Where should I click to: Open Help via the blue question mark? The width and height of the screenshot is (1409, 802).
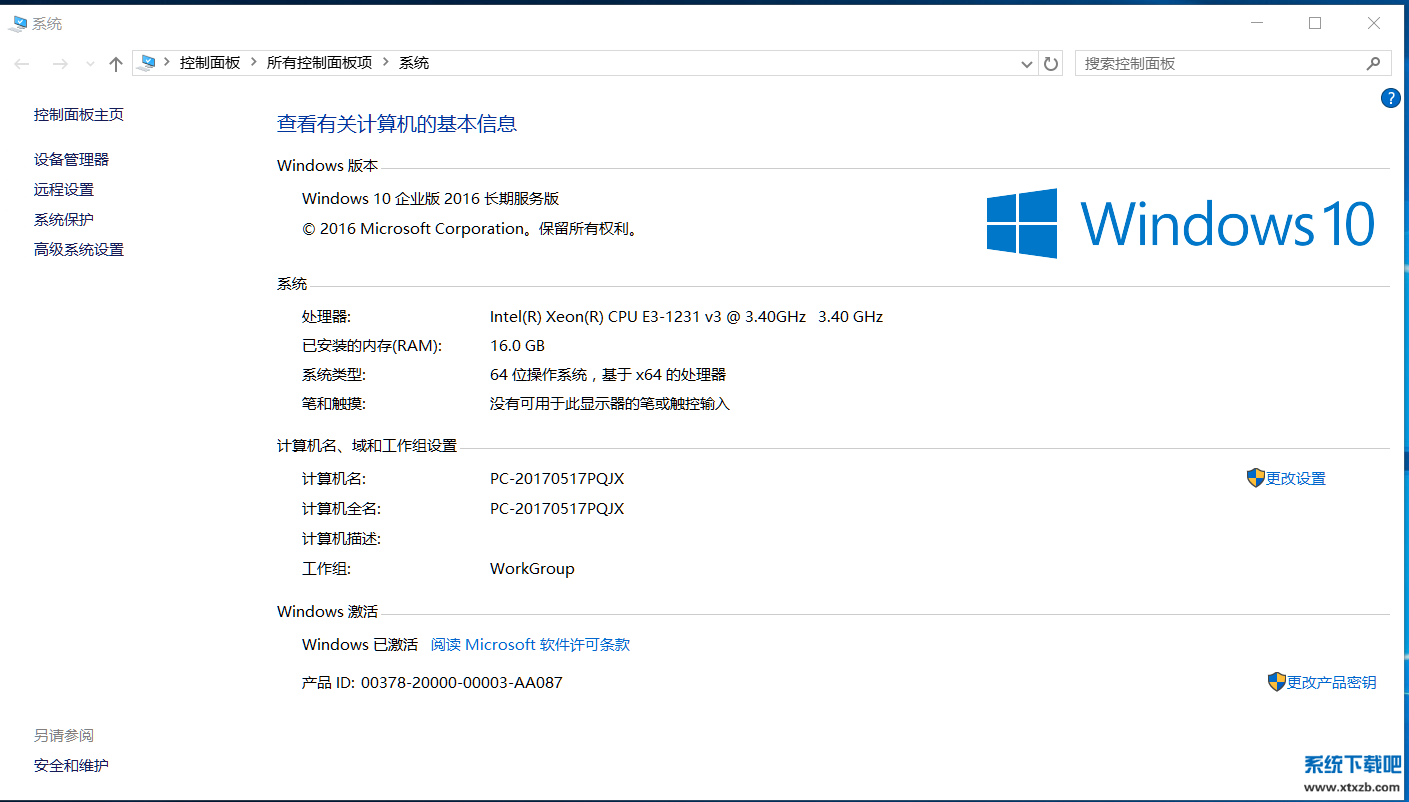1390,98
